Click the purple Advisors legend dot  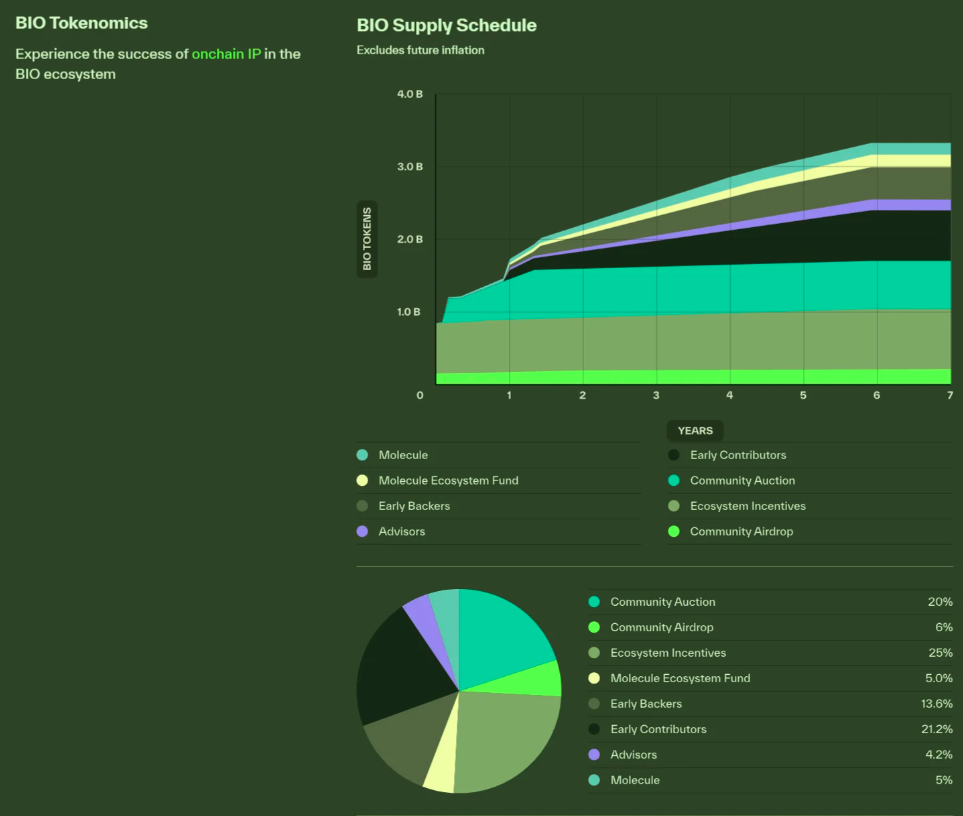point(364,531)
